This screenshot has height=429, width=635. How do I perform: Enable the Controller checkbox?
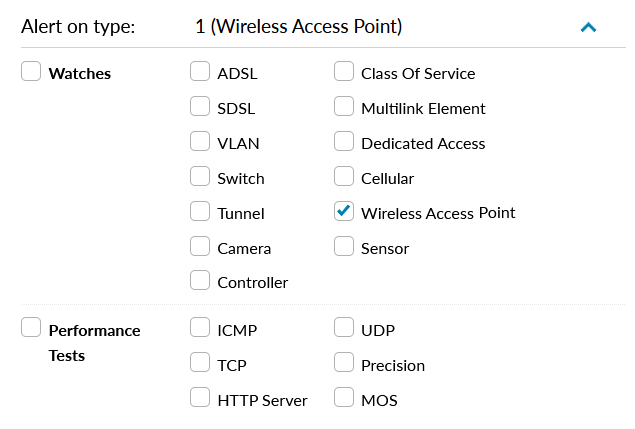coord(200,281)
